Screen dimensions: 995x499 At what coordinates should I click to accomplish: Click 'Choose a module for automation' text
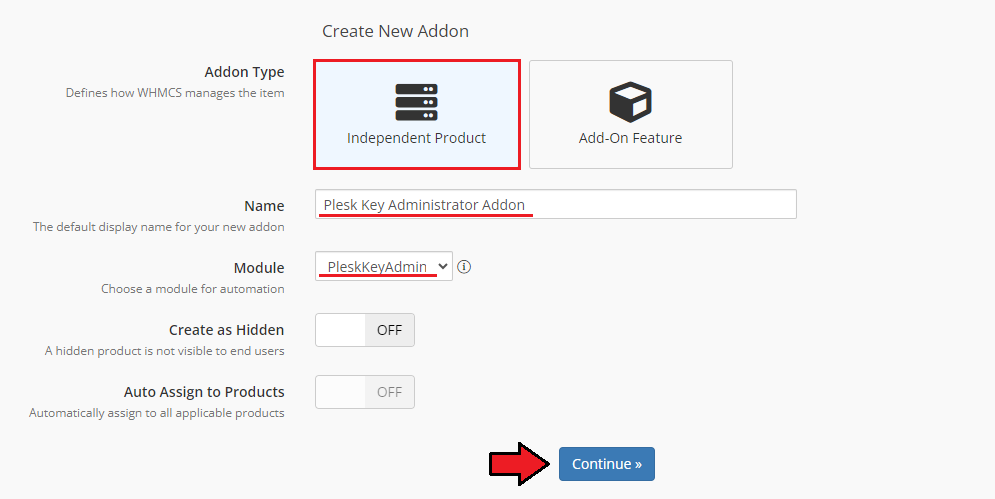click(193, 289)
